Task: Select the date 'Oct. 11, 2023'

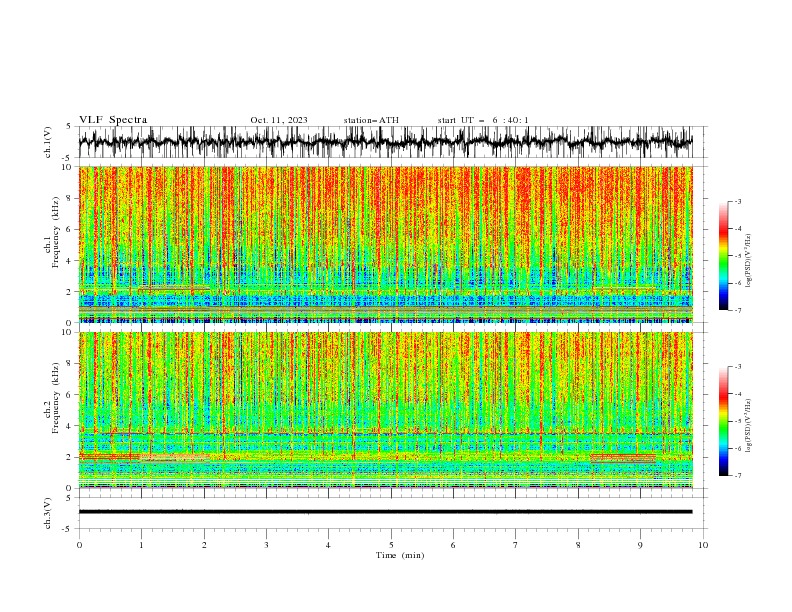Action: coord(279,120)
